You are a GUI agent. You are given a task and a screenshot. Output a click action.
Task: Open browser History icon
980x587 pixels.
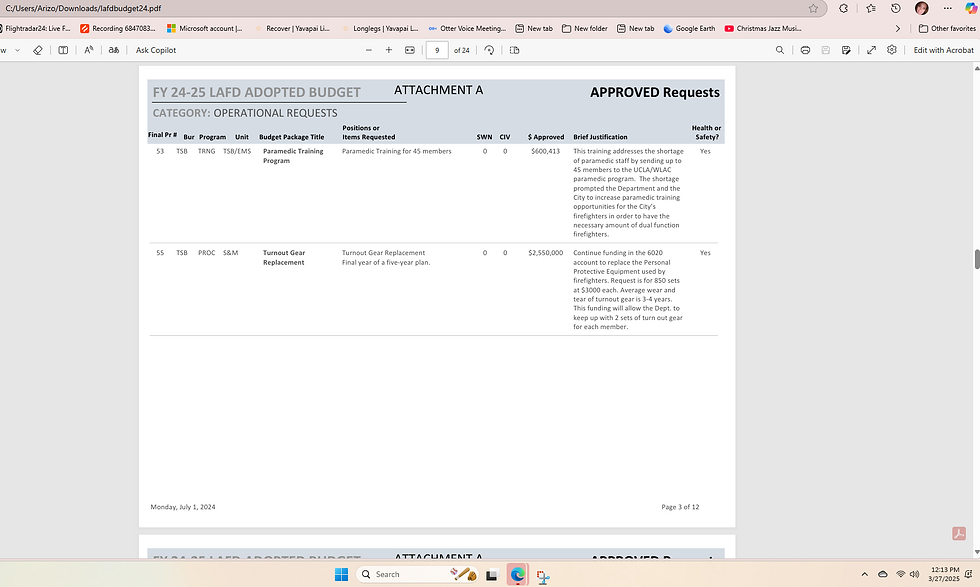coord(896,8)
